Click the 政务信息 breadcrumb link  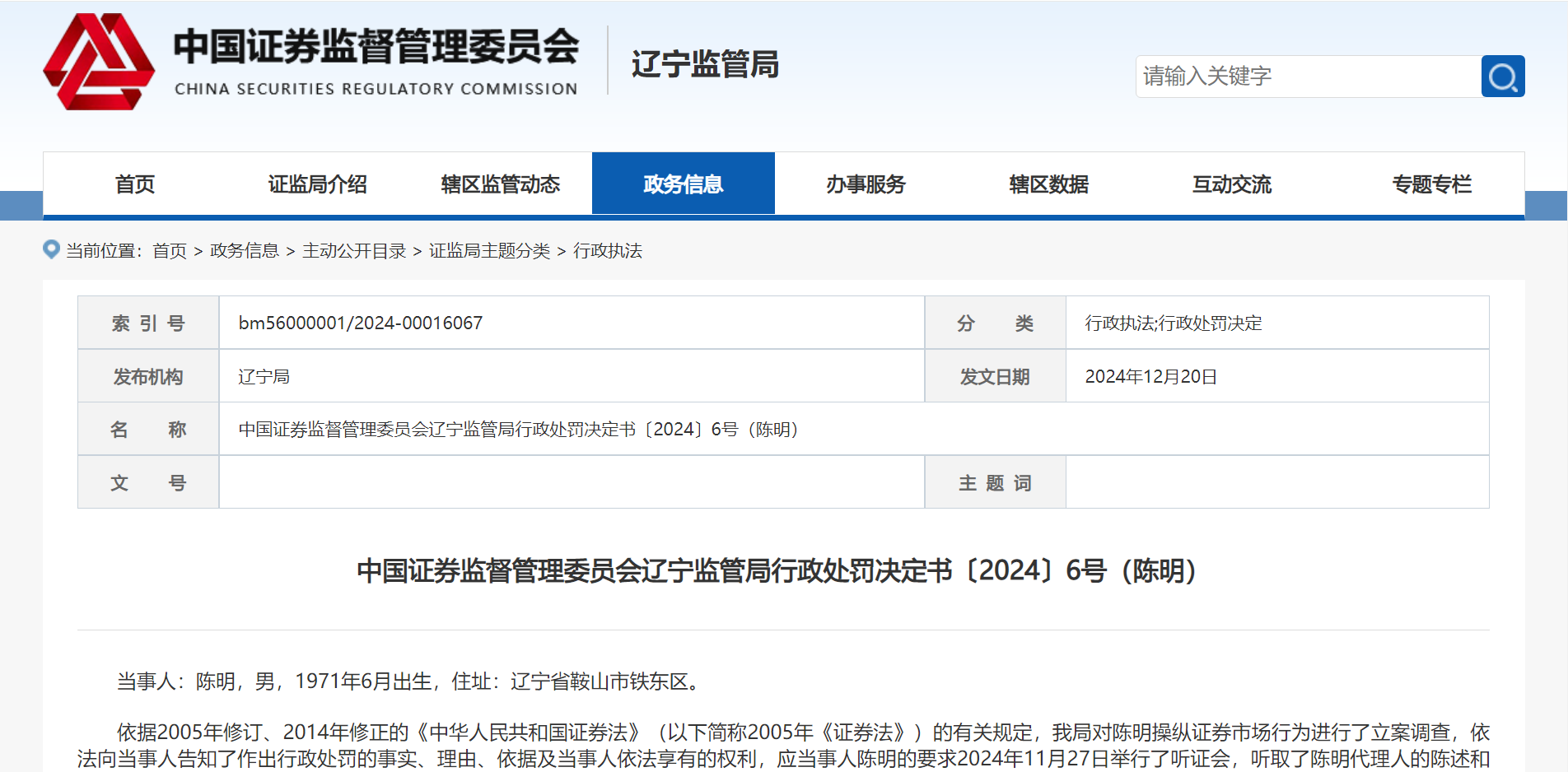[x=244, y=251]
